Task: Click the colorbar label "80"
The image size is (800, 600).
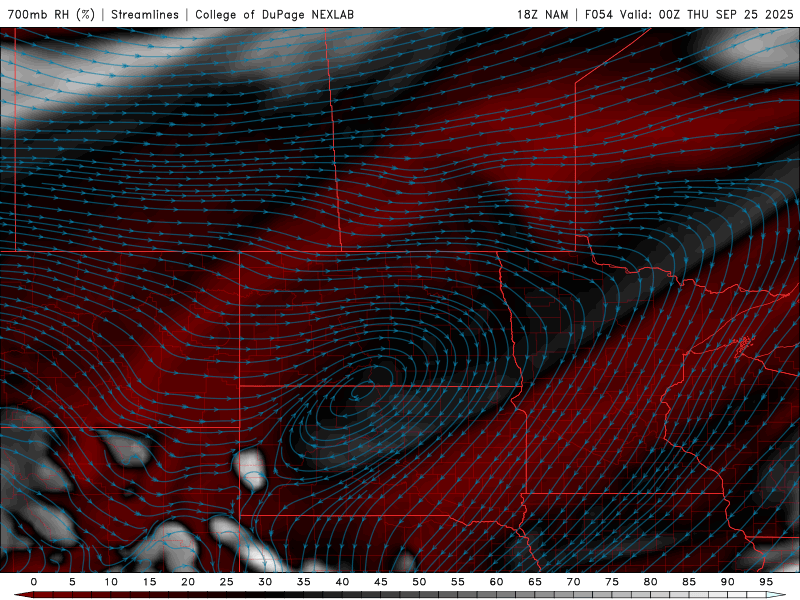Action: [x=650, y=582]
